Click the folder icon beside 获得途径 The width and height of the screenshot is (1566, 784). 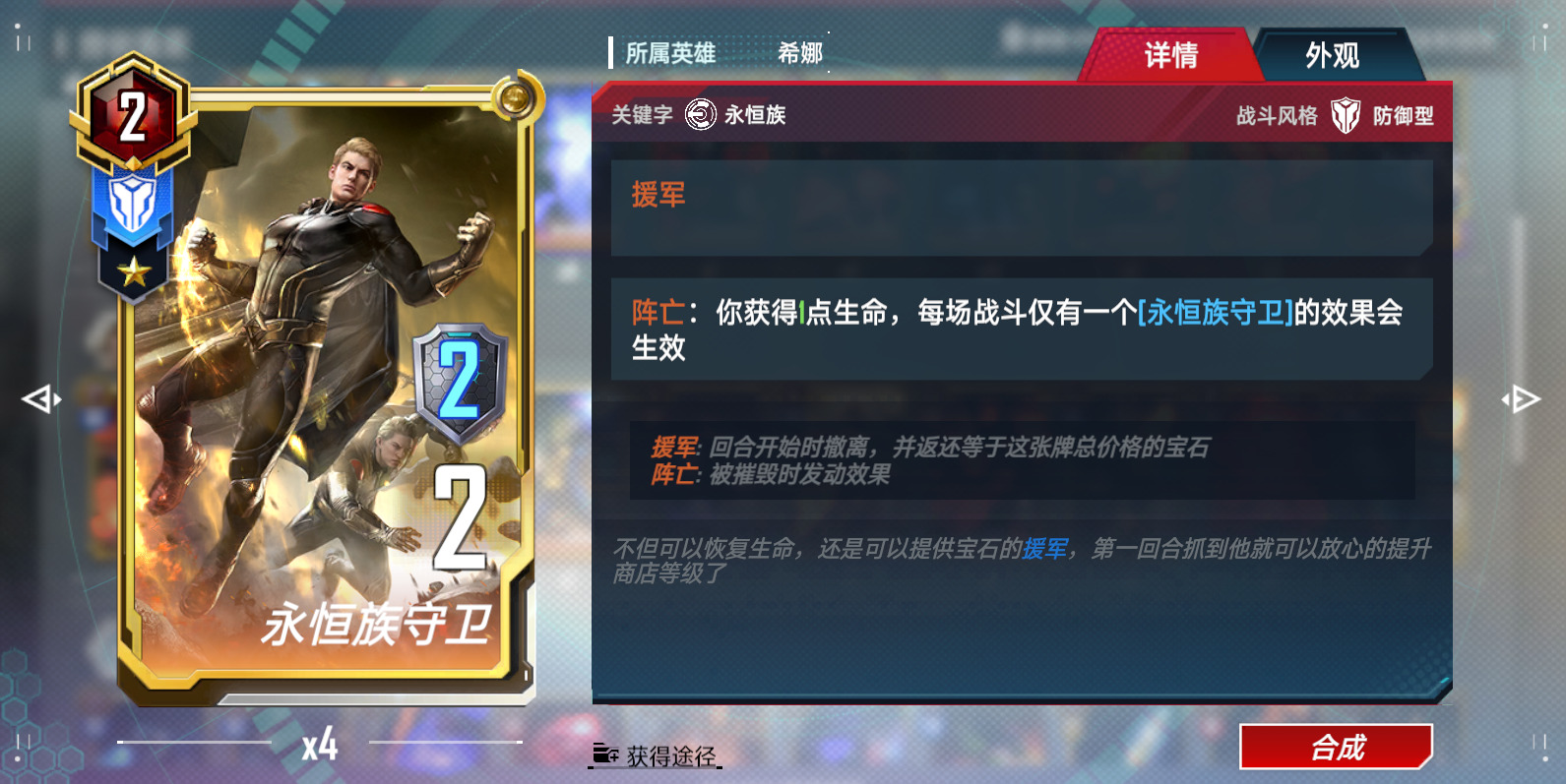pyautogui.click(x=605, y=755)
